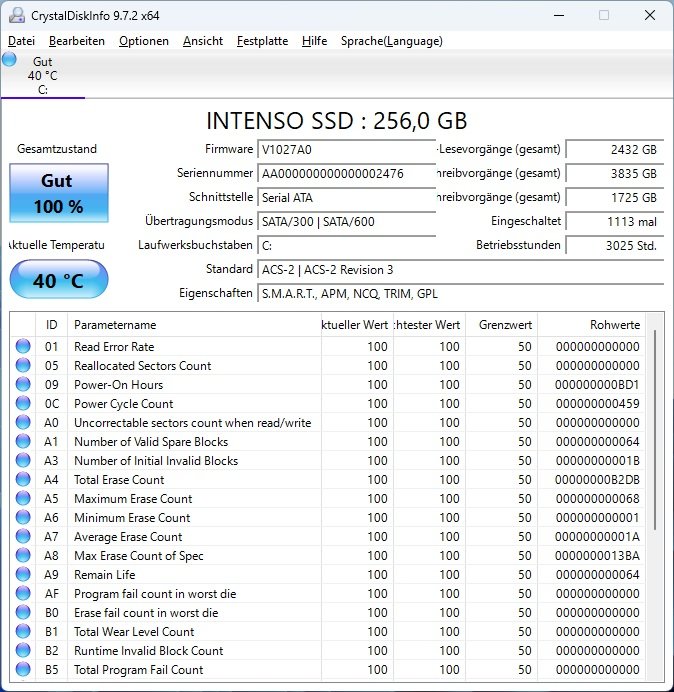This screenshot has height=692, width=674.
Task: Click the Eingeschaltet value 1113 mal
Action: [614, 221]
